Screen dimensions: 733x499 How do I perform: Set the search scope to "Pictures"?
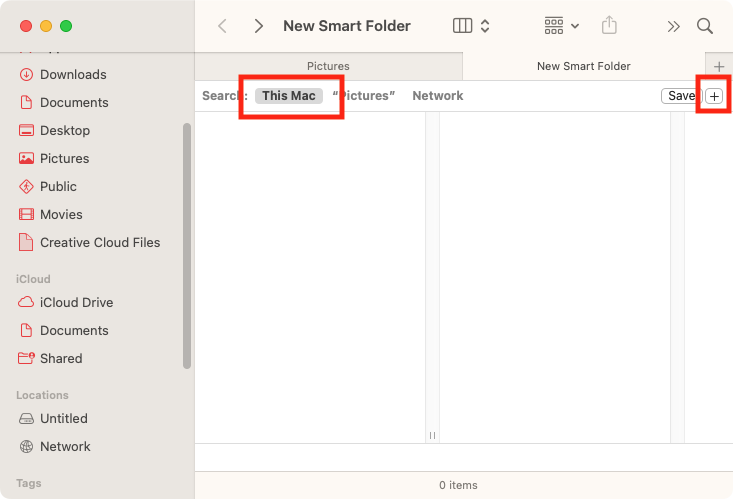[x=364, y=95]
